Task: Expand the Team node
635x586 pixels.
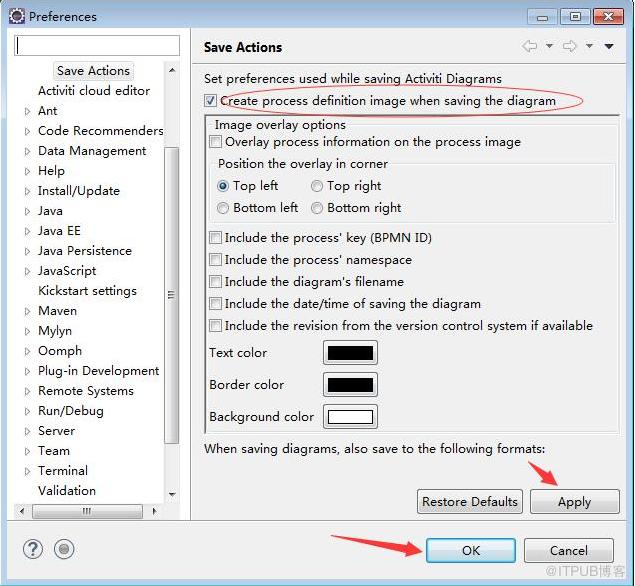Action: [27, 451]
